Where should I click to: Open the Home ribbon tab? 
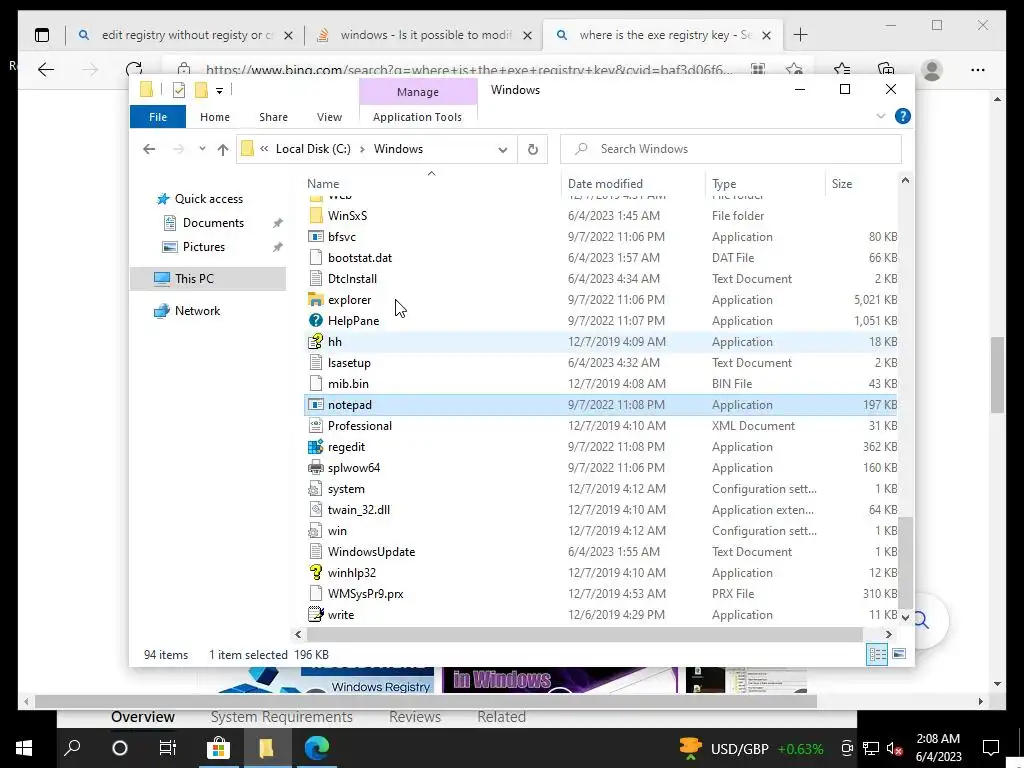point(215,117)
